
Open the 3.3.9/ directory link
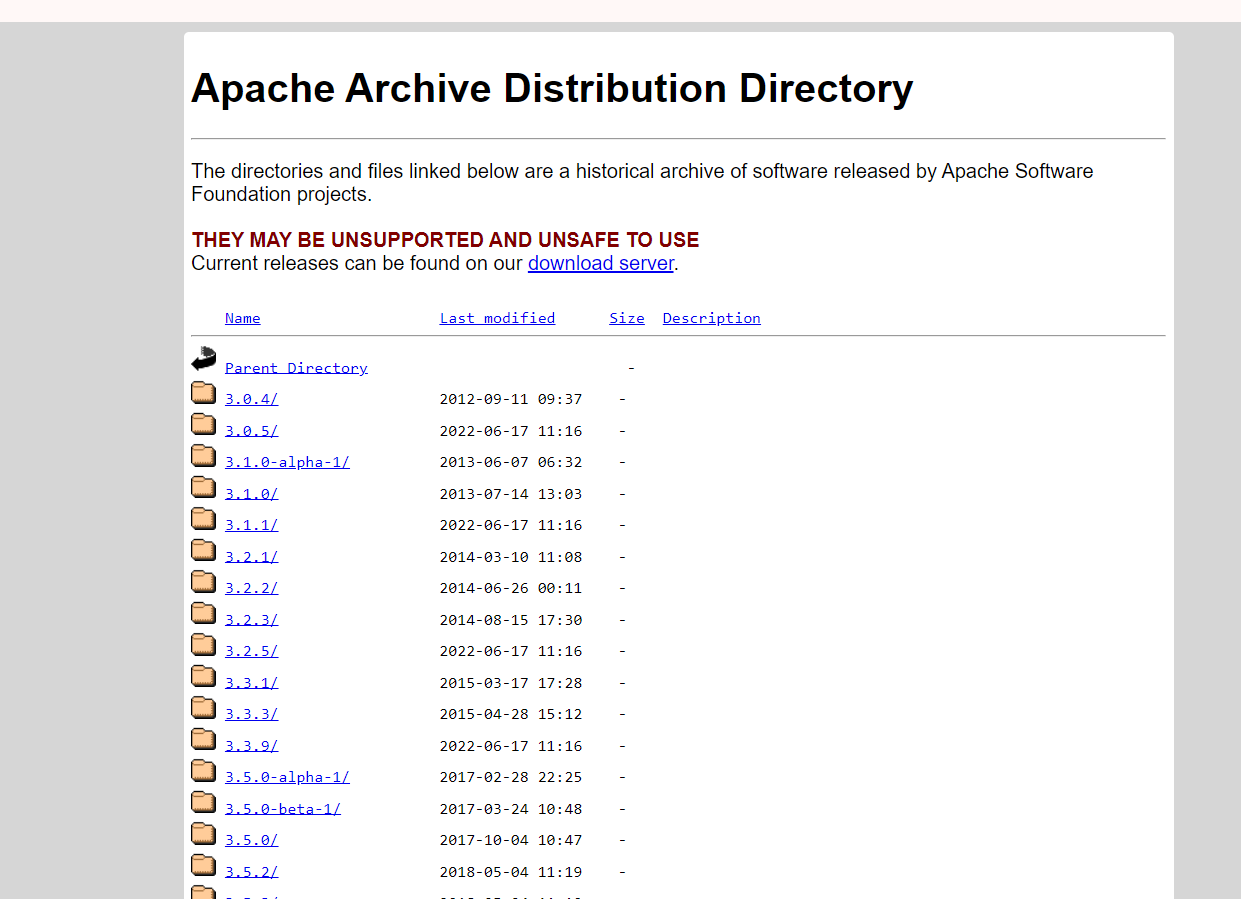point(251,746)
